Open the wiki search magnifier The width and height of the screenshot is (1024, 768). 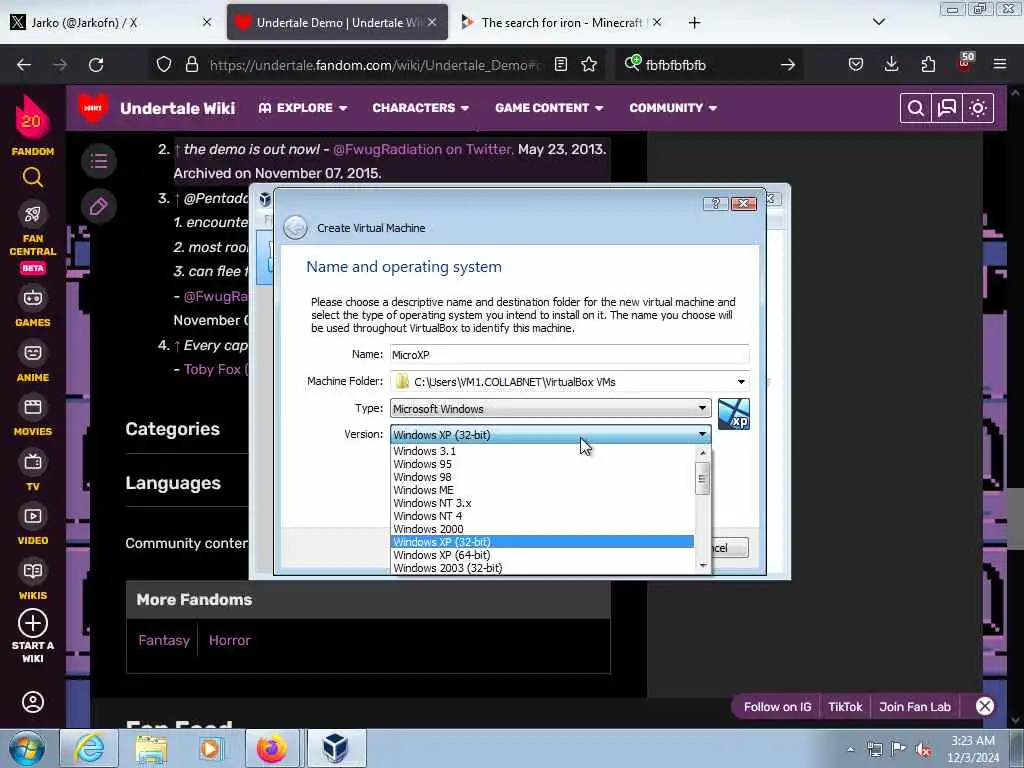coord(916,108)
